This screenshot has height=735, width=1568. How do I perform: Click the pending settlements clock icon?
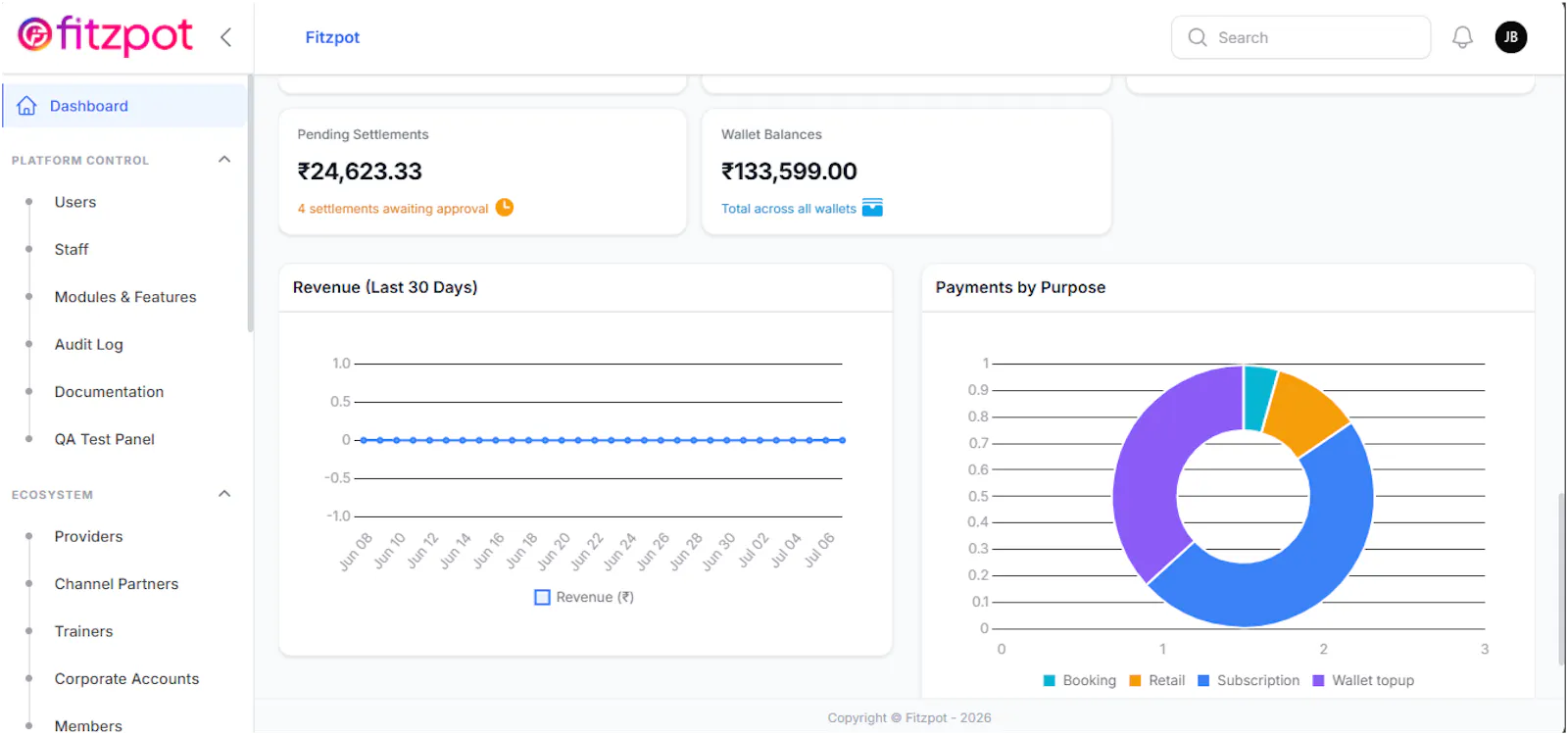[x=505, y=208]
